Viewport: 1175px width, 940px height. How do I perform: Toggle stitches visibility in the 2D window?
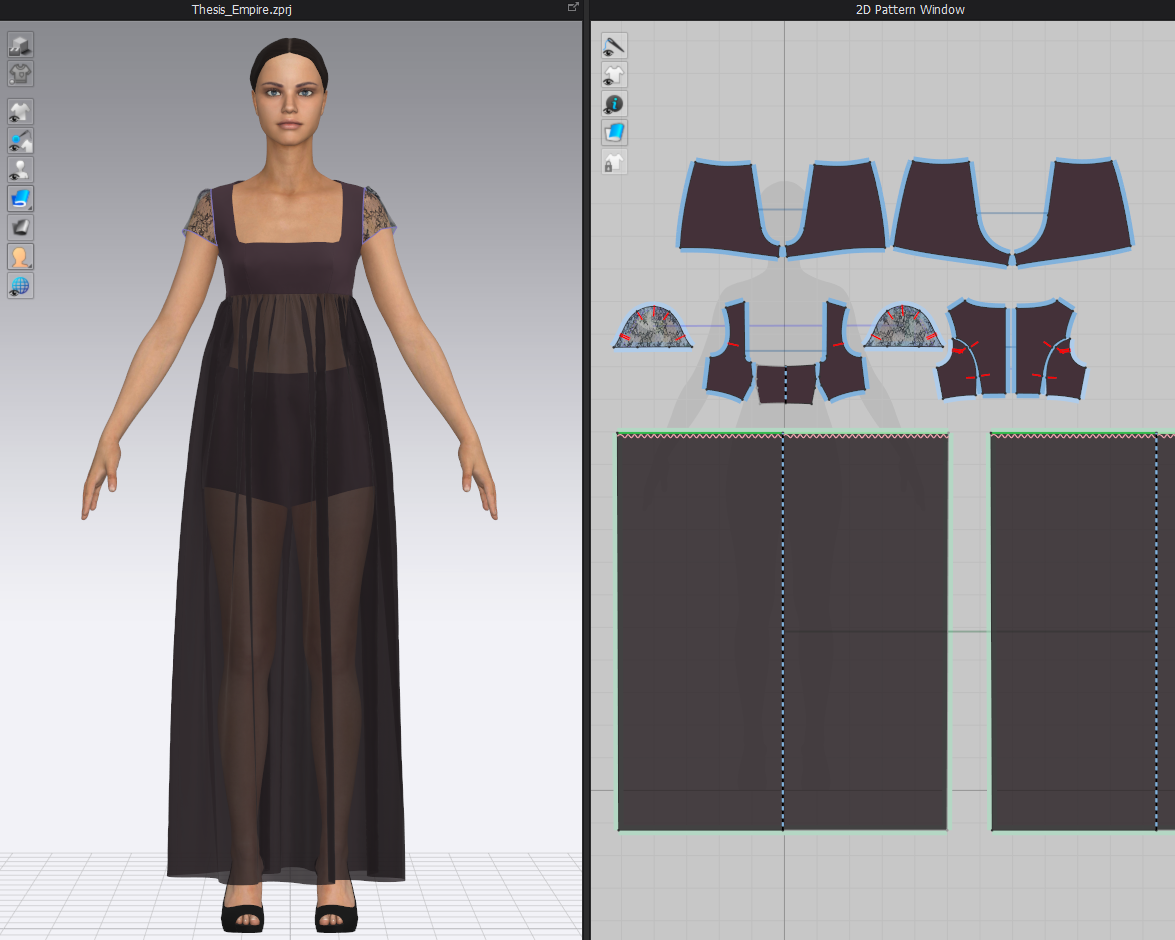[614, 45]
